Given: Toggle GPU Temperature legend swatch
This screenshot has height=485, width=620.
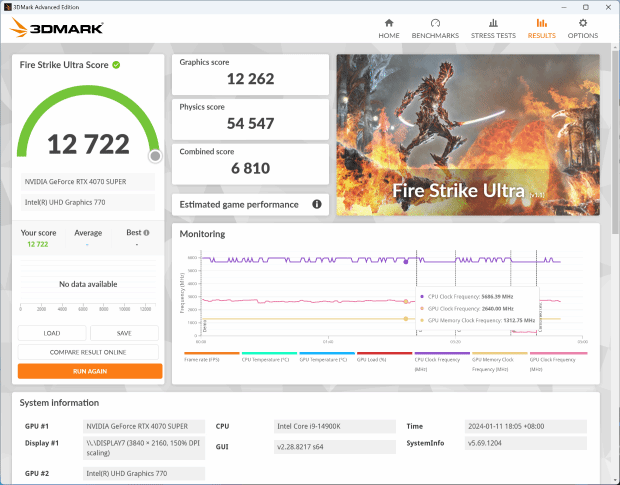Looking at the screenshot, I should (x=327, y=353).
